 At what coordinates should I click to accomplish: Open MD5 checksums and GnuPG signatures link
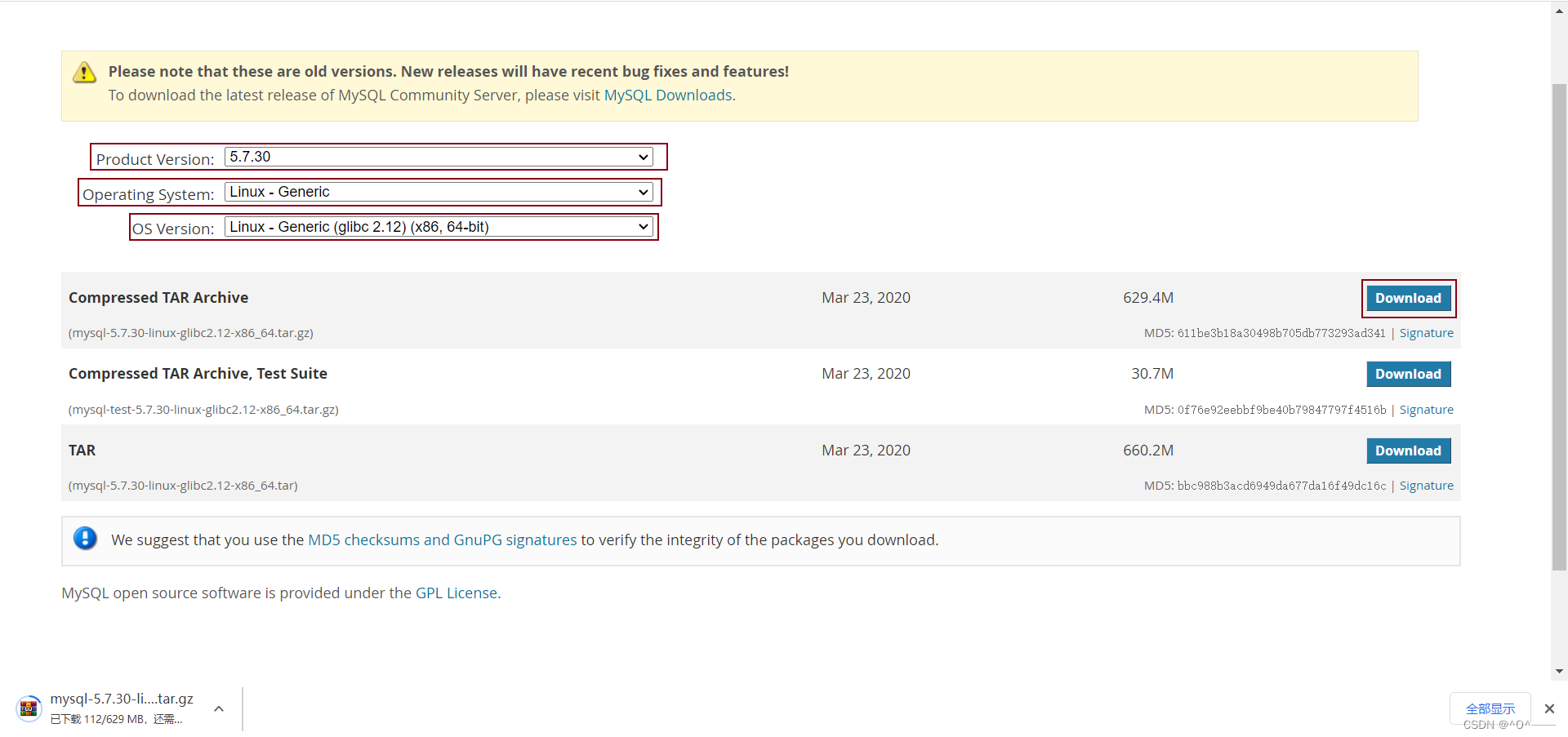442,540
